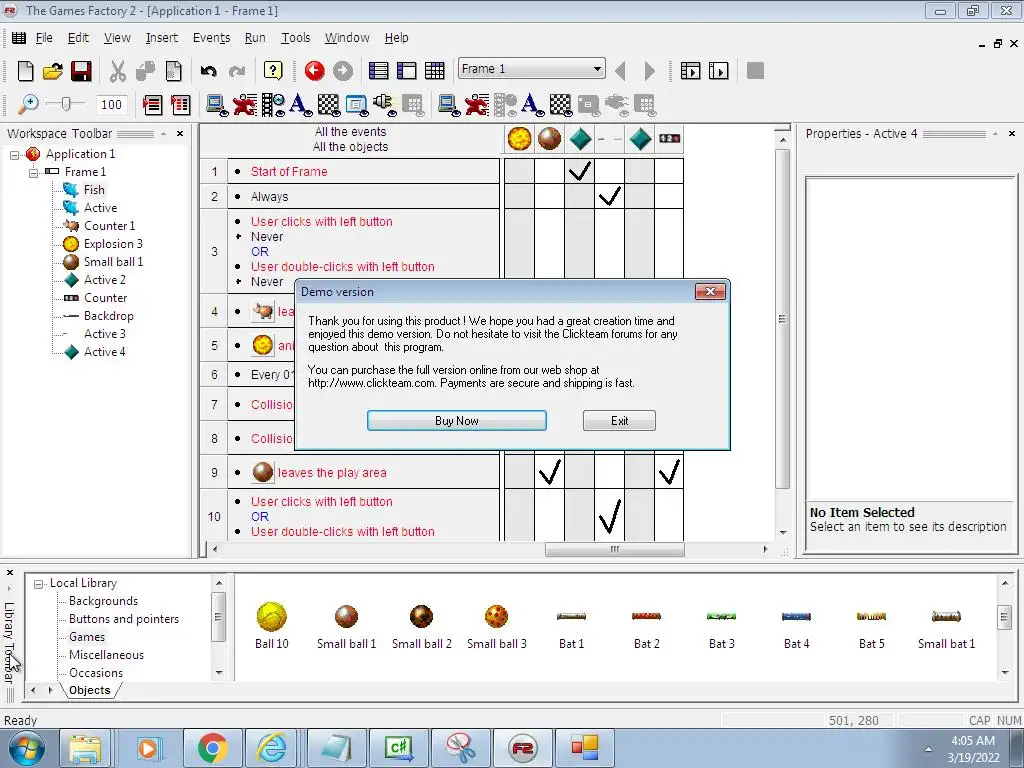This screenshot has width=1024, height=768.
Task: Click library tree scroll-down arrow
Action: (219, 673)
